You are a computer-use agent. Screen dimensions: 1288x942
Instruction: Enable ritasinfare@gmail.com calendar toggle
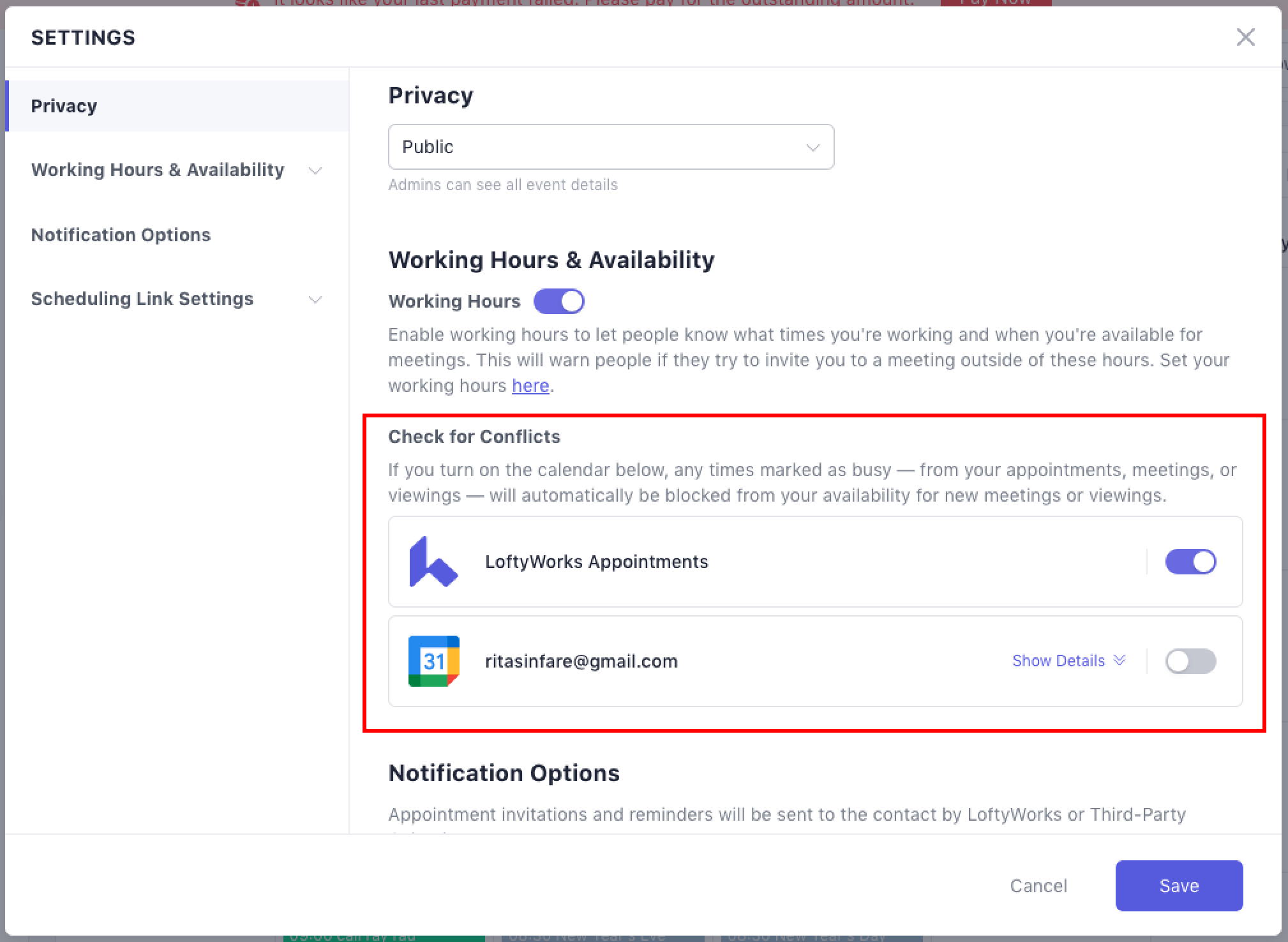1190,661
